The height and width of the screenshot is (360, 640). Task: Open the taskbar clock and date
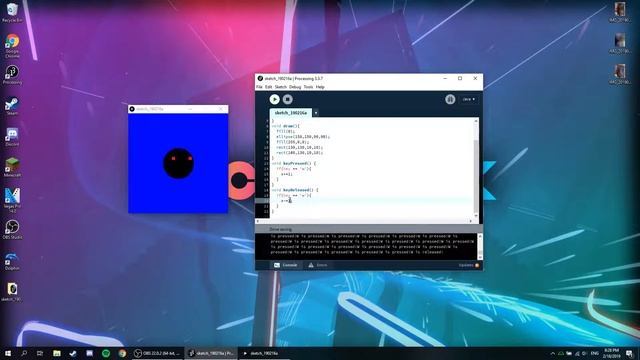(x=611, y=353)
